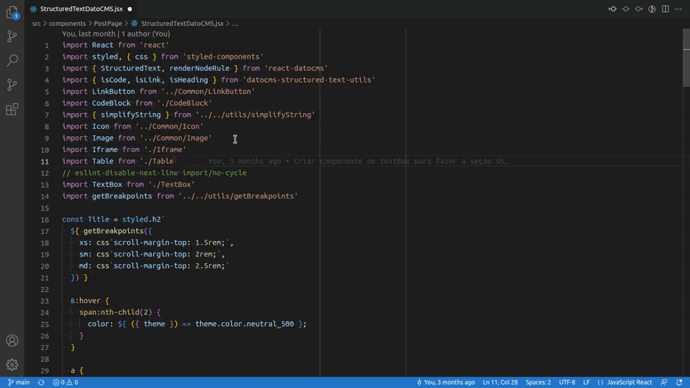Screen dimensions: 690x388
Task: Click the 'You, last month' code lens
Action: (88, 34)
